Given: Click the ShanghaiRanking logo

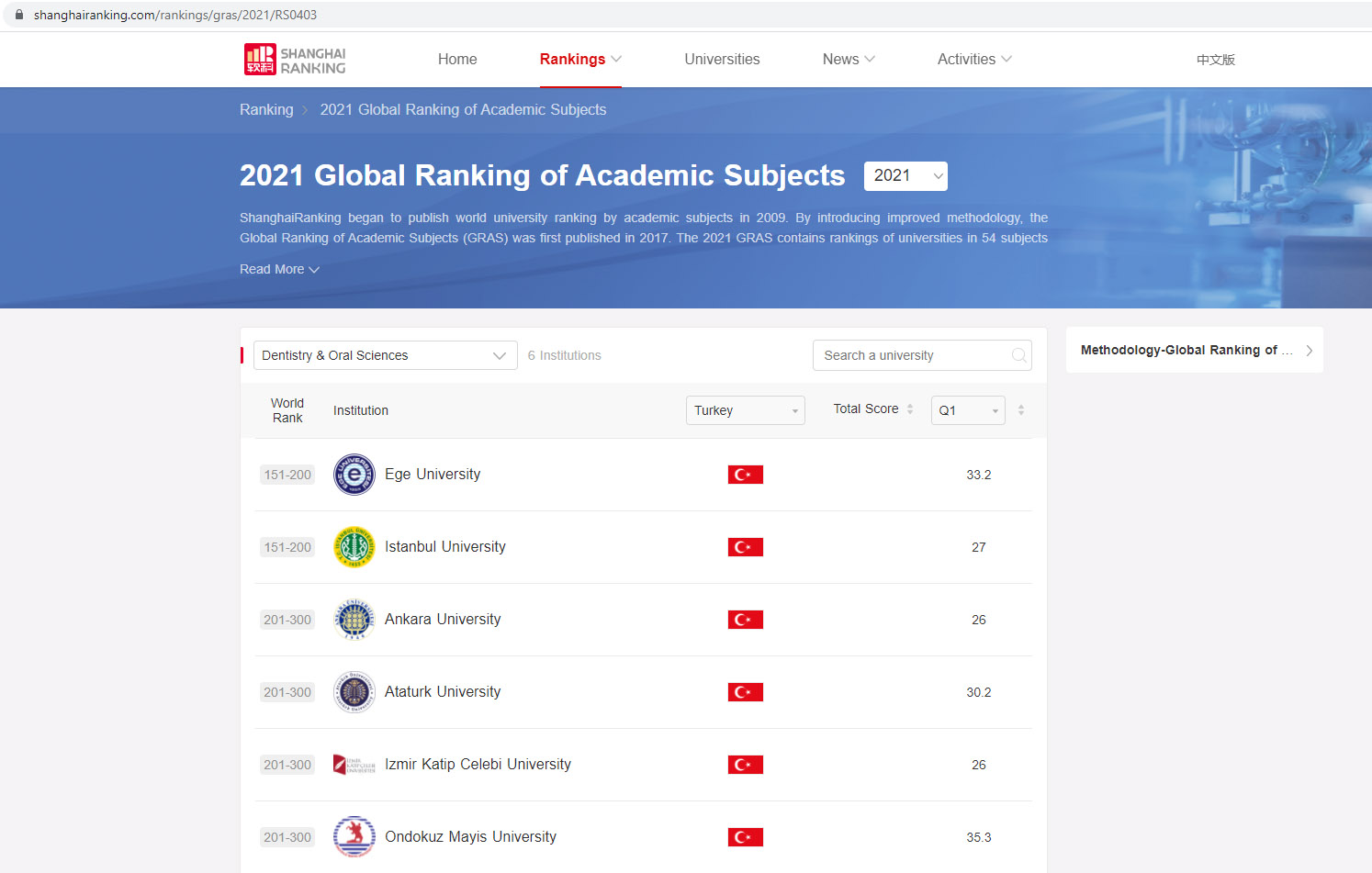Looking at the screenshot, I should coord(295,60).
